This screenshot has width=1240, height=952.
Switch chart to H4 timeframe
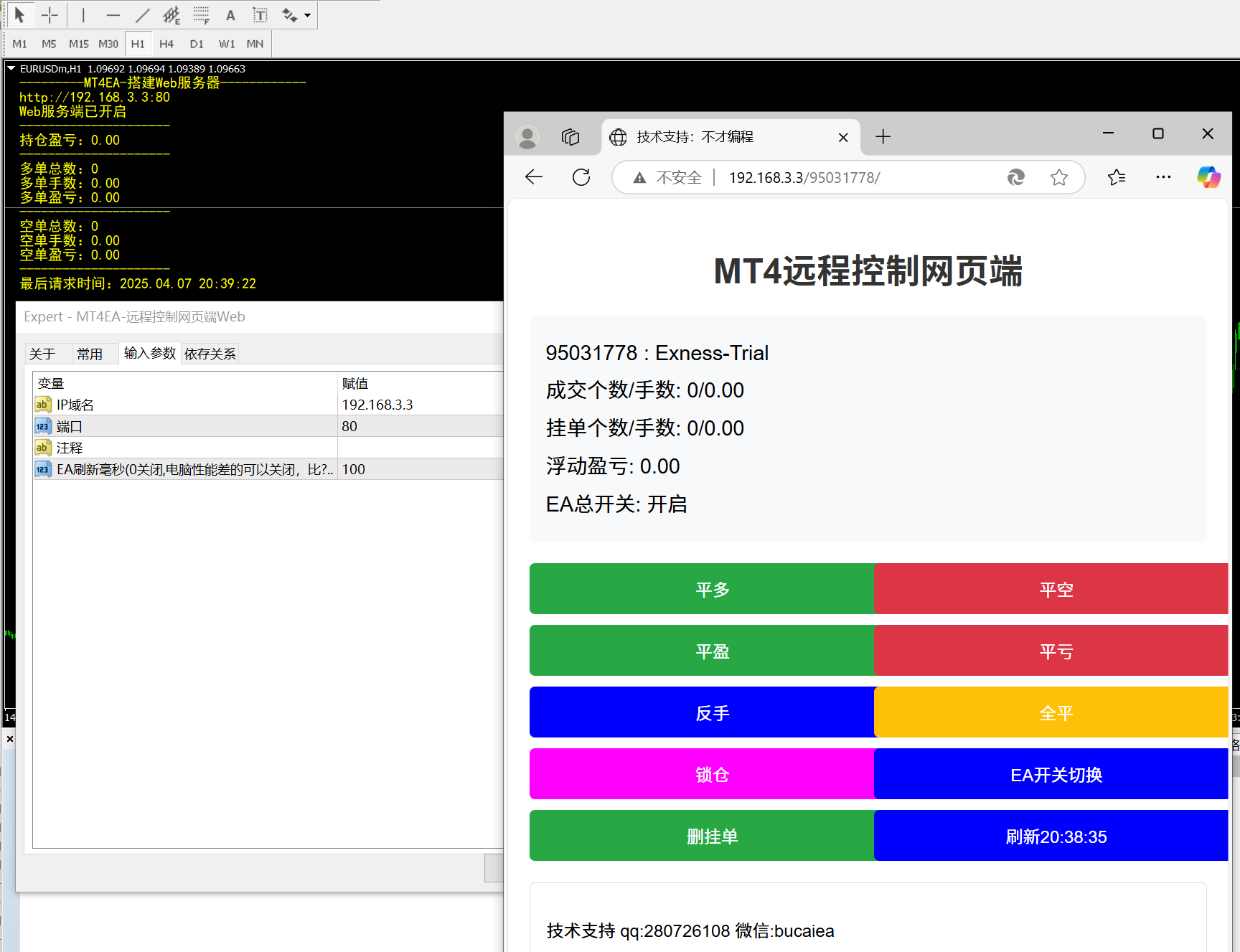click(166, 44)
